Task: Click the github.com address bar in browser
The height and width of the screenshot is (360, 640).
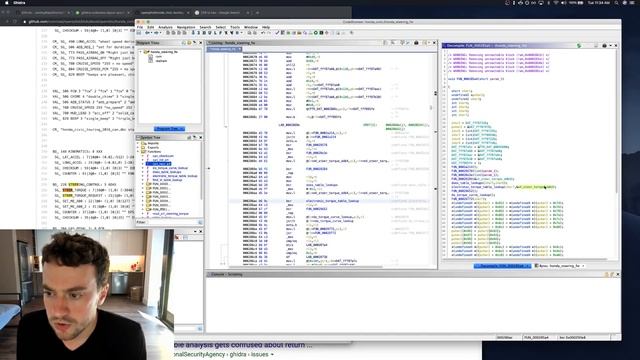Action: click(x=82, y=21)
